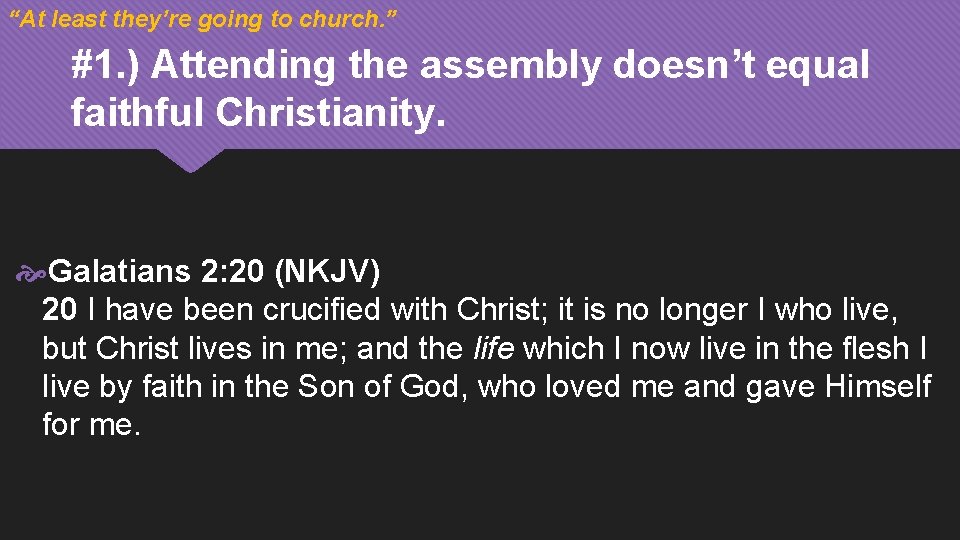Screen dimensions: 960x540
Task: Click 'faithful Christianity.' in the heading
Action: point(258,113)
